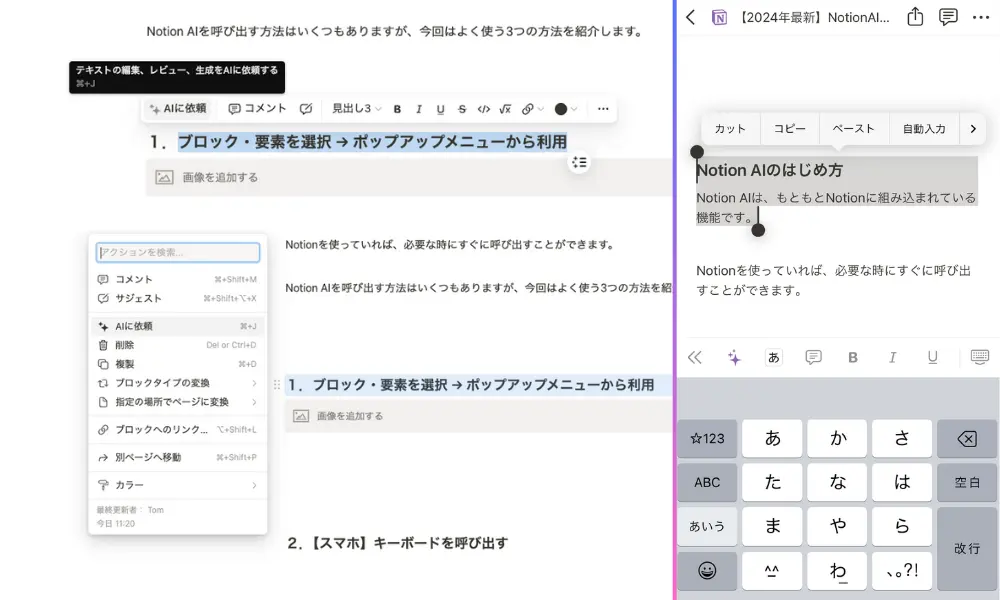This screenshot has width=1000, height=600.
Task: Tap the 改行 return key
Action: (967, 548)
